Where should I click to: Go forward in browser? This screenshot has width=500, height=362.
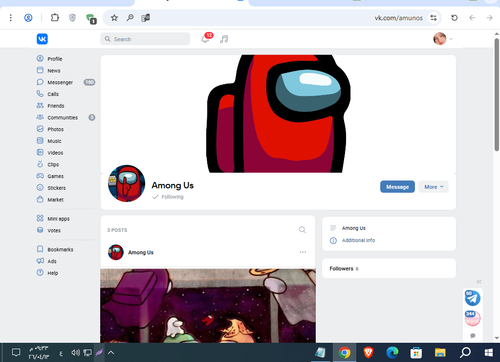[x=489, y=18]
